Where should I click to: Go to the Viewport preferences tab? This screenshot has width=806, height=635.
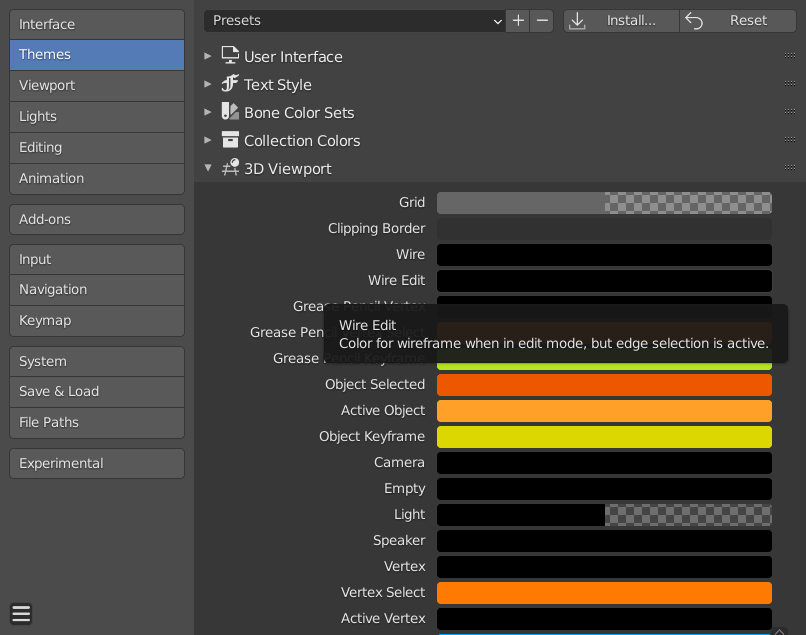click(x=97, y=85)
